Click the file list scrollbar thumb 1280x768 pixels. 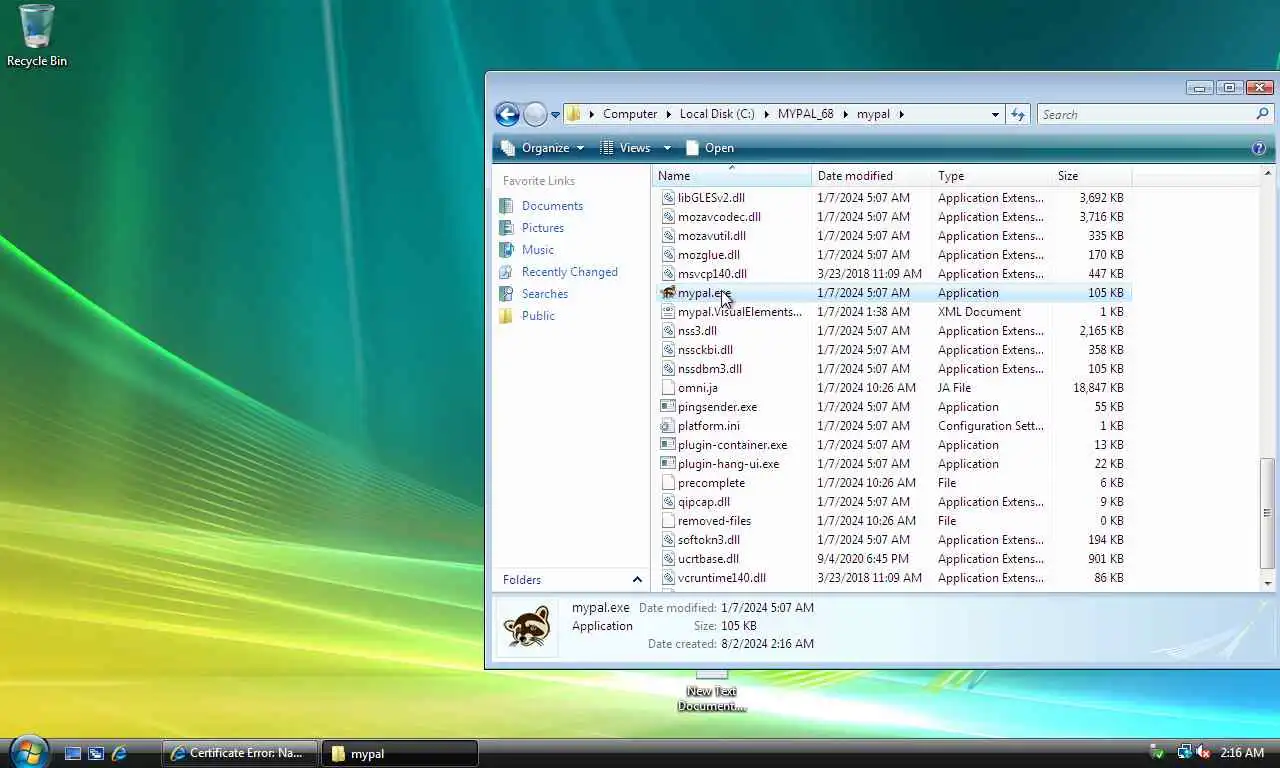click(x=1268, y=514)
